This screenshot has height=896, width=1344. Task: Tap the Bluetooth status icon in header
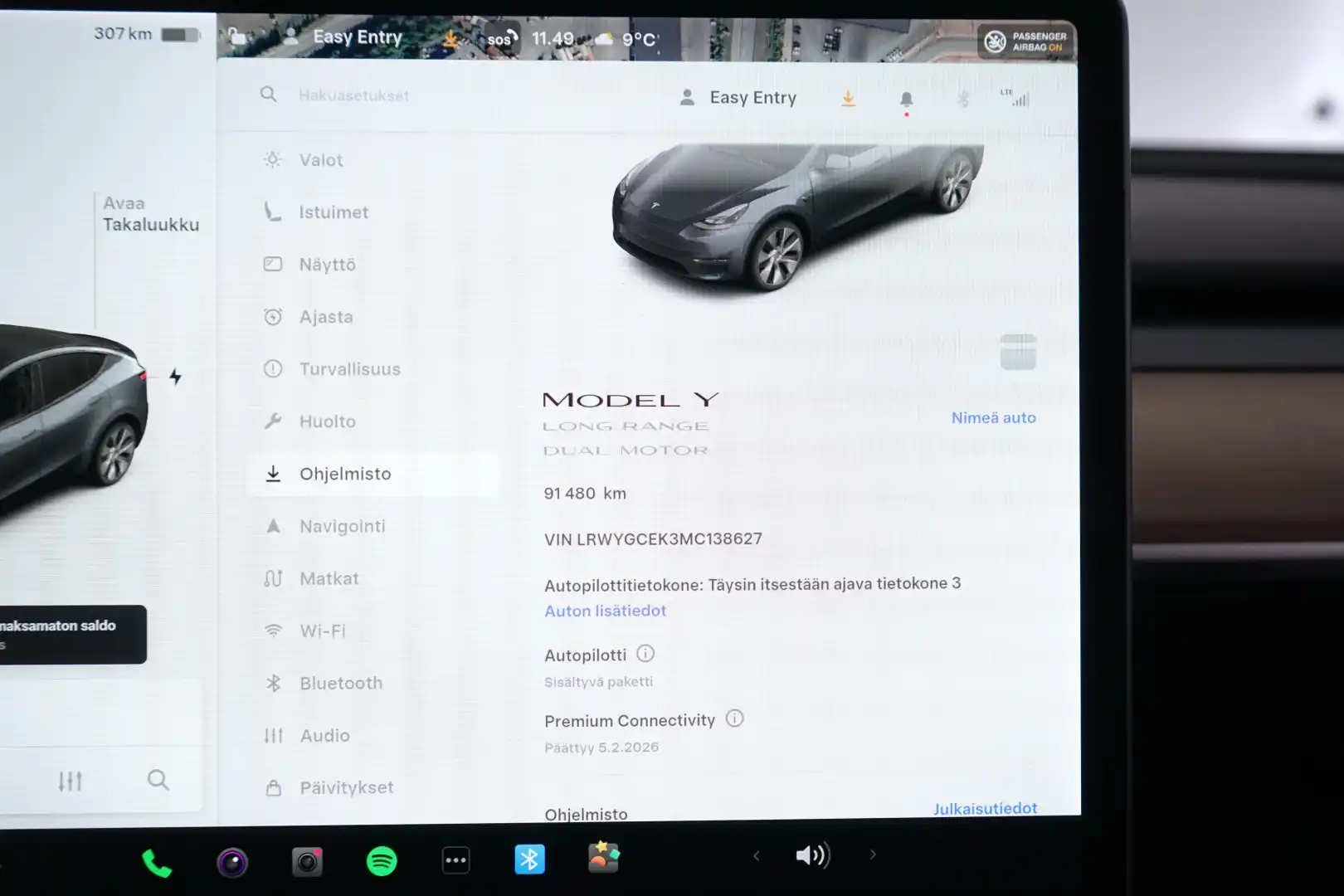pos(963,99)
